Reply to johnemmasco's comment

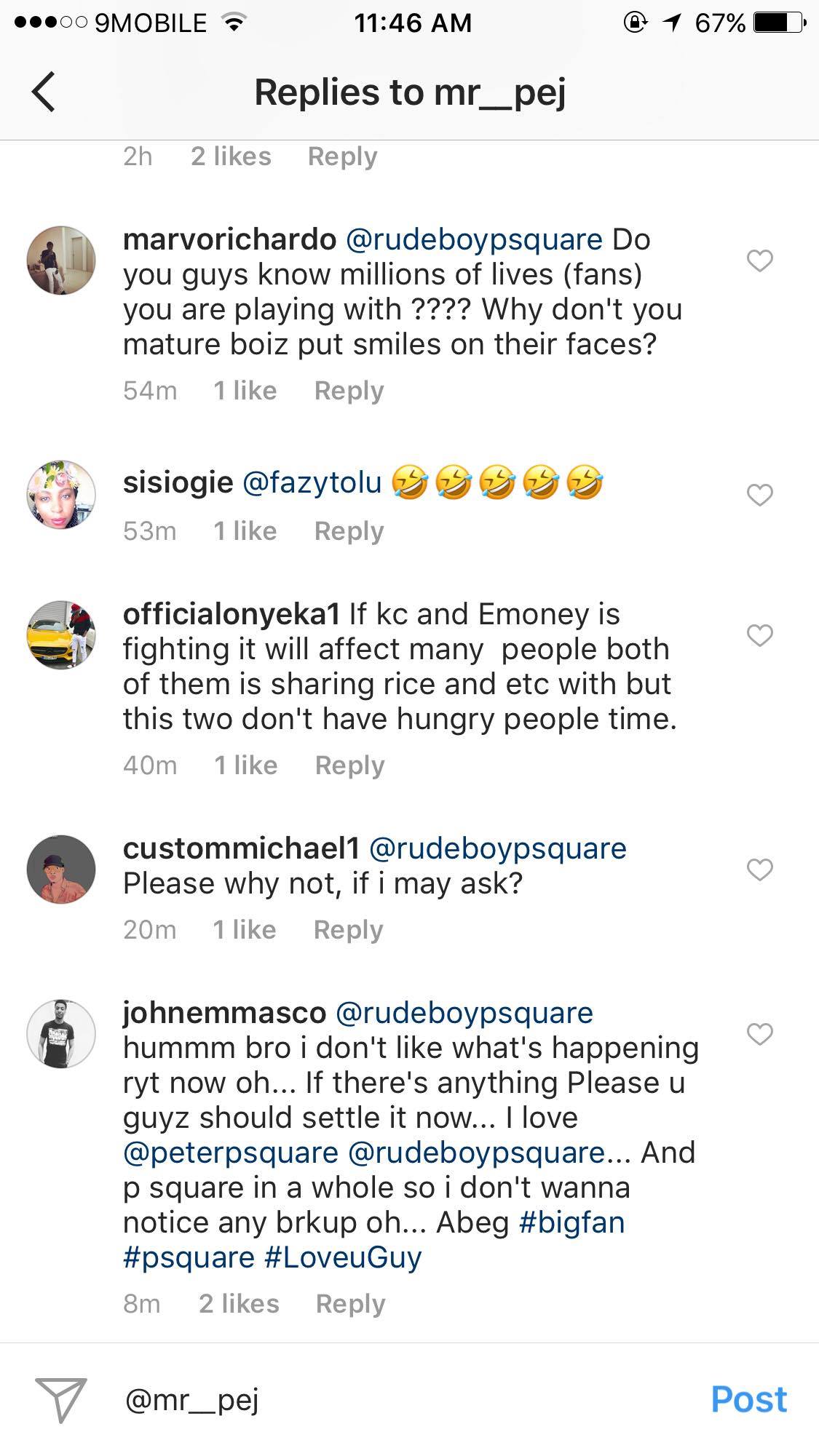tap(350, 1304)
